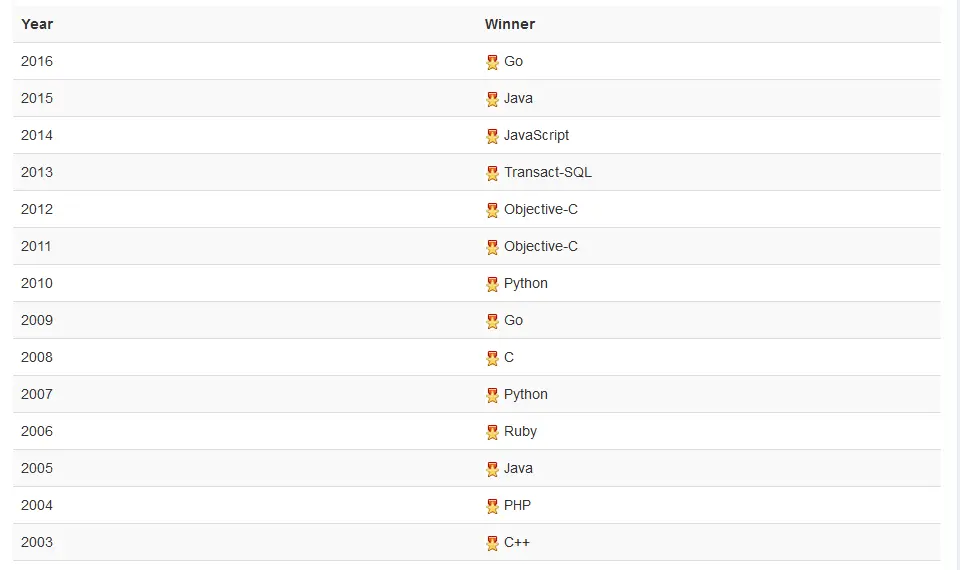Click the medal icon beside PHP
This screenshot has height=570, width=960.
492,506
